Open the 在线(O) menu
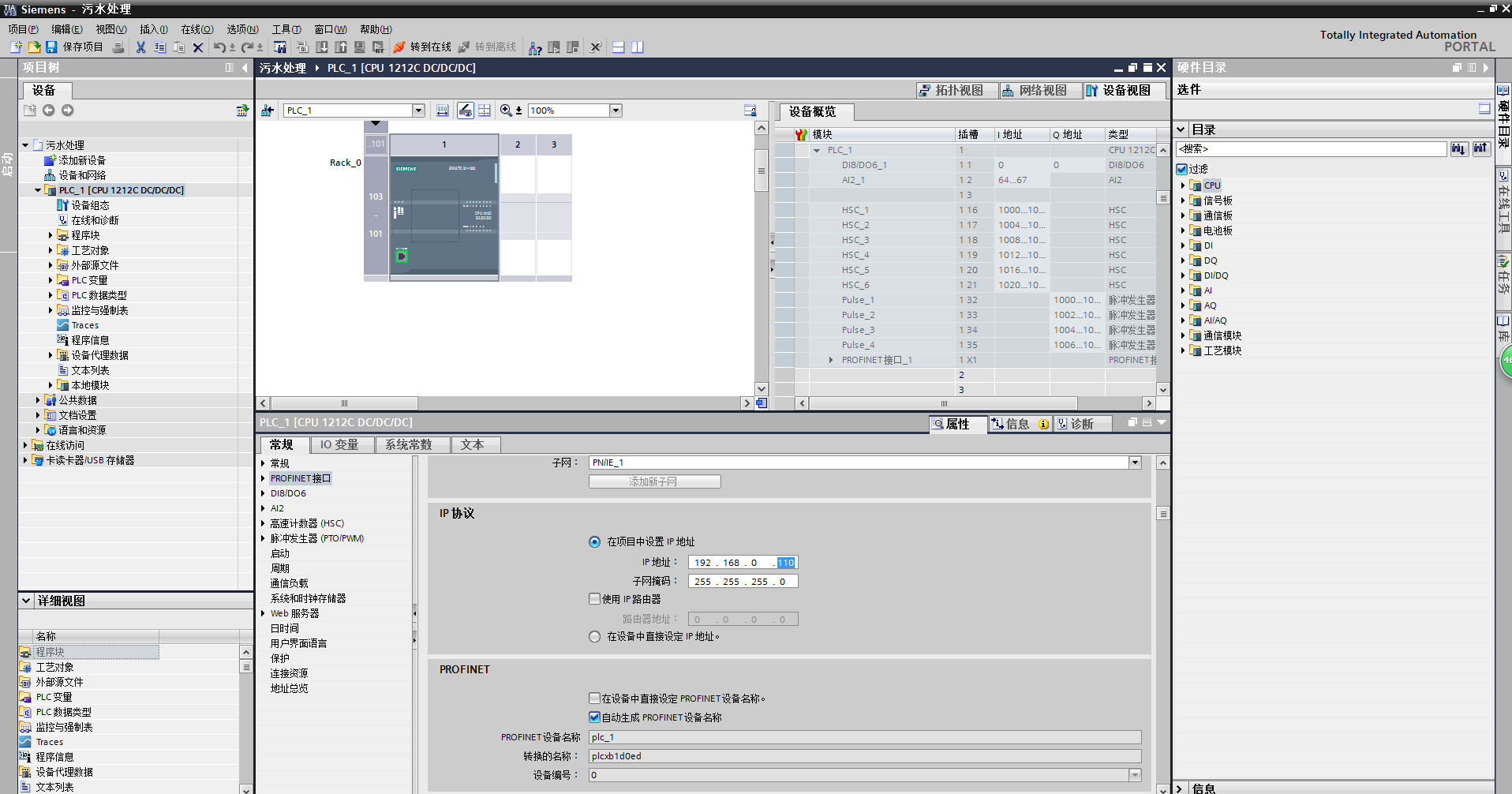The image size is (1512, 794). (196, 29)
